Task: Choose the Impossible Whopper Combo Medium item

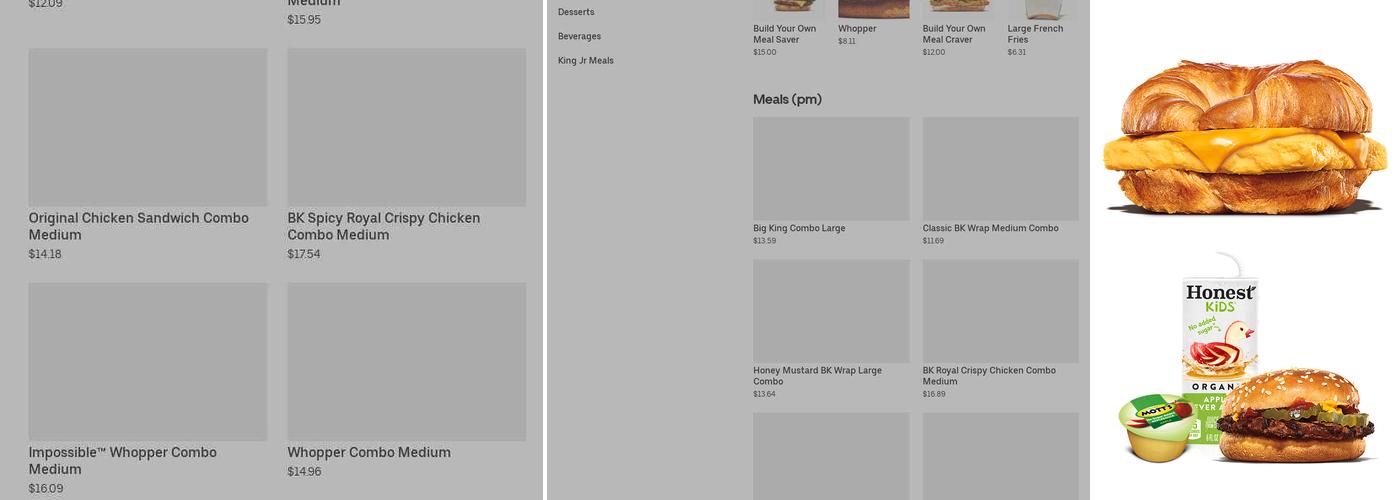Action: pyautogui.click(x=122, y=460)
